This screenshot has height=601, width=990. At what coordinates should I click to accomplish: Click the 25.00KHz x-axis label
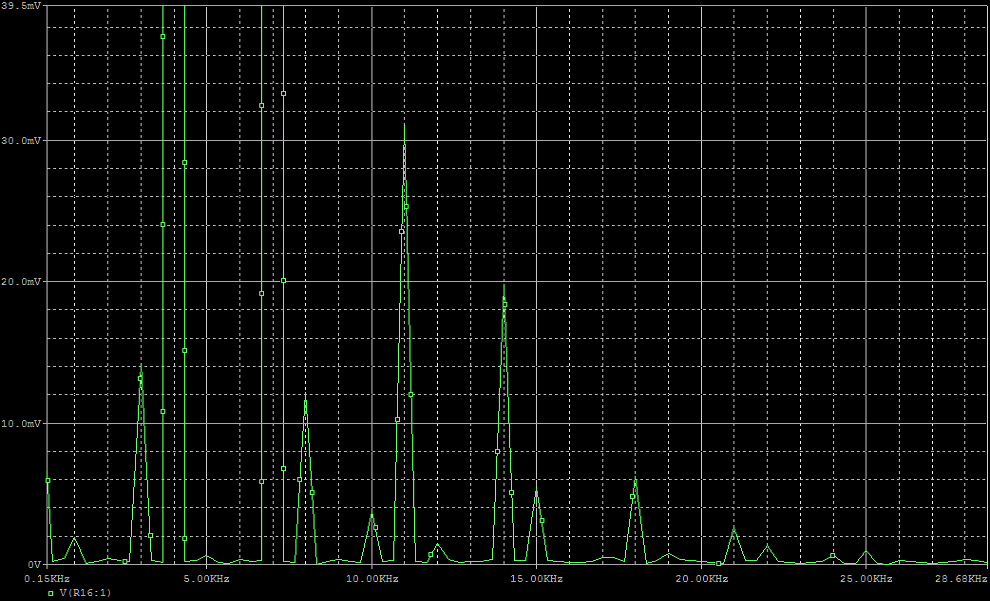[x=866, y=578]
